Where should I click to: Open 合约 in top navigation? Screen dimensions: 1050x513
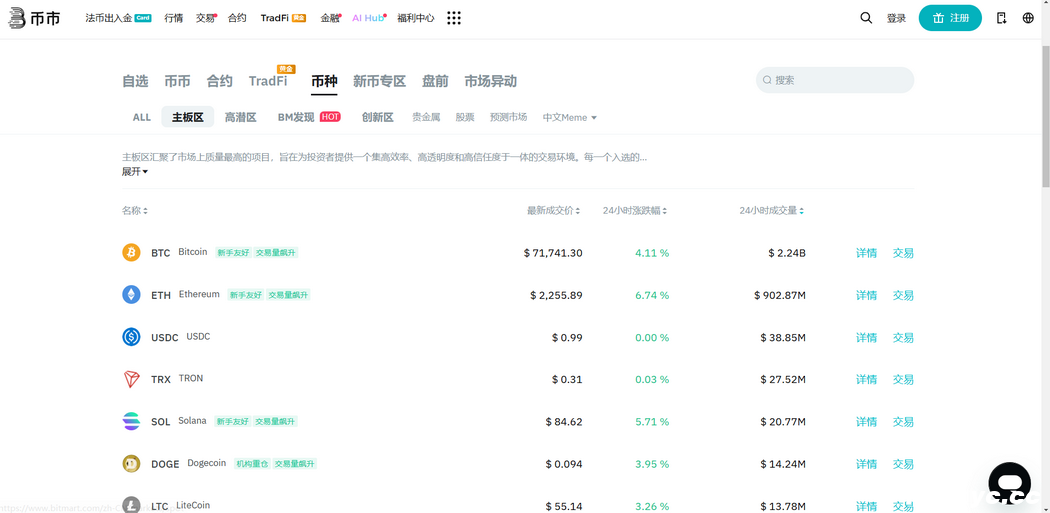pyautogui.click(x=237, y=18)
